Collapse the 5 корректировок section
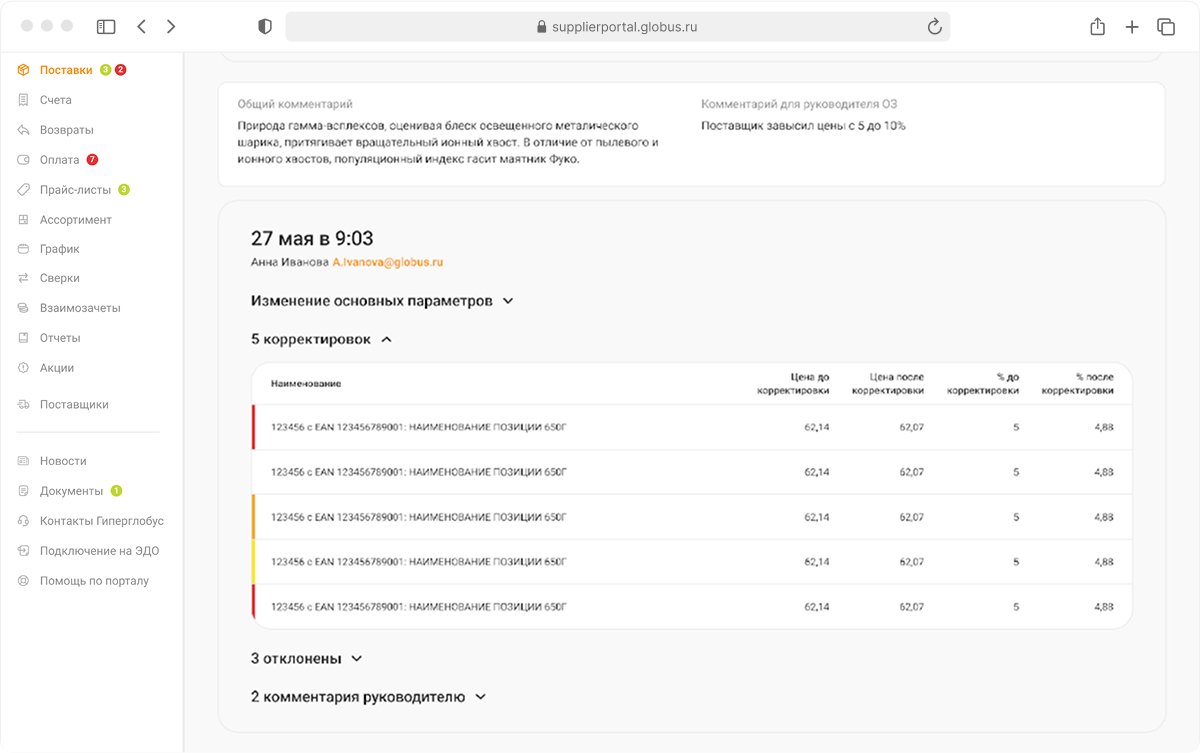This screenshot has width=1200, height=753. (x=387, y=340)
